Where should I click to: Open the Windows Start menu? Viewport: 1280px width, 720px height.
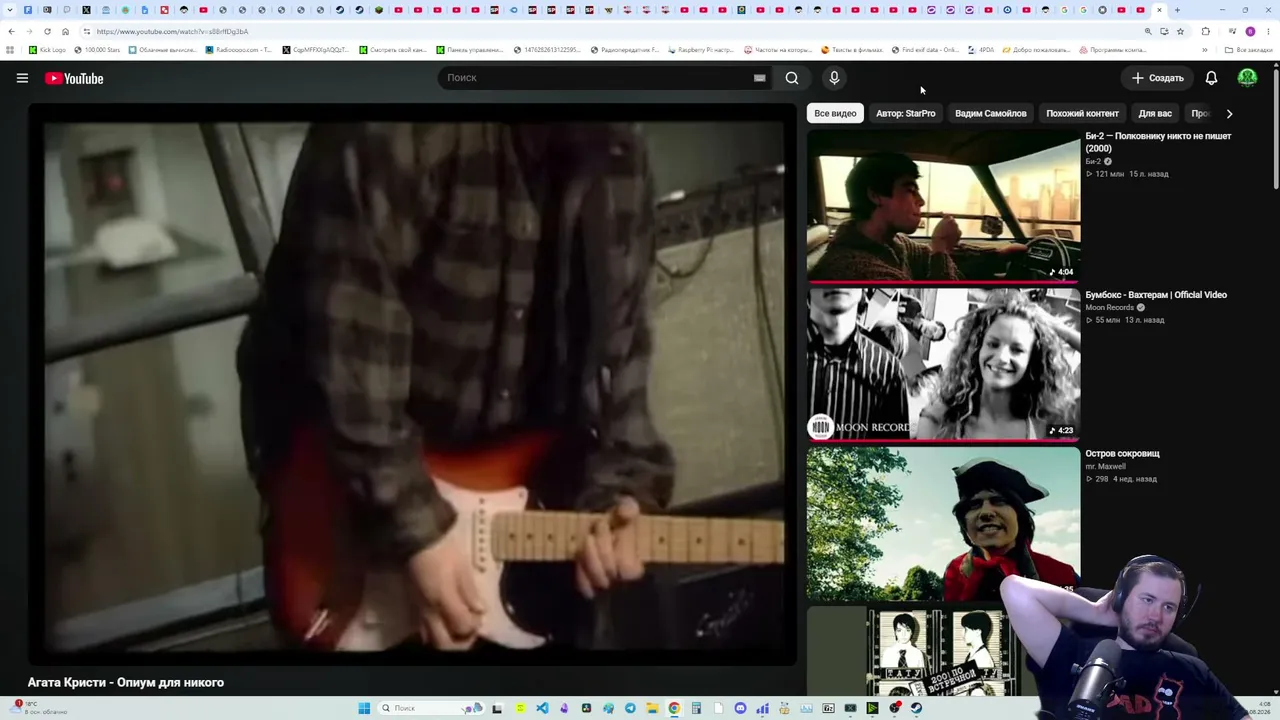click(364, 708)
